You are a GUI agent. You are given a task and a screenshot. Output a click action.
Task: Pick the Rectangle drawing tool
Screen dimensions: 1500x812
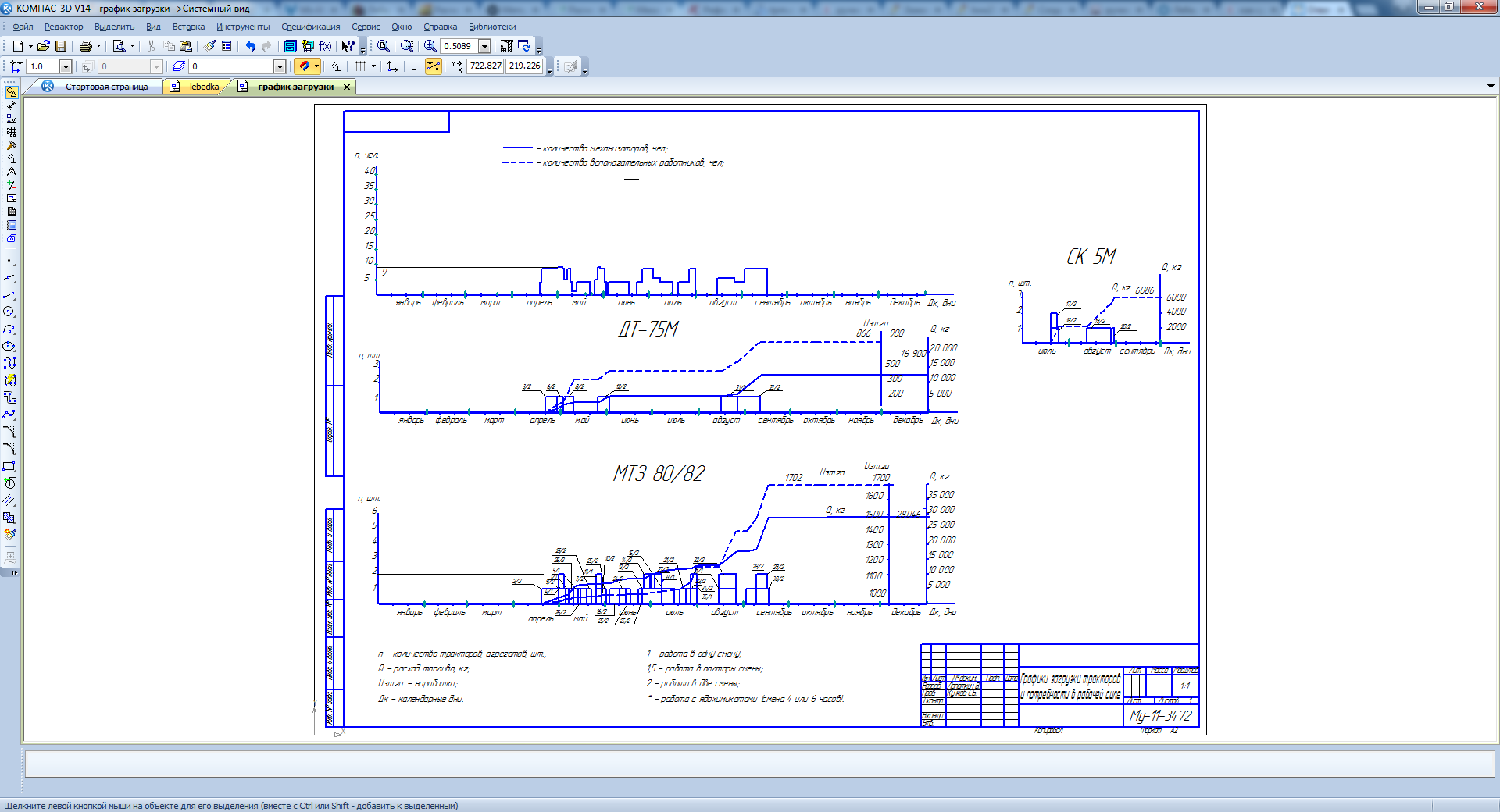tap(9, 466)
